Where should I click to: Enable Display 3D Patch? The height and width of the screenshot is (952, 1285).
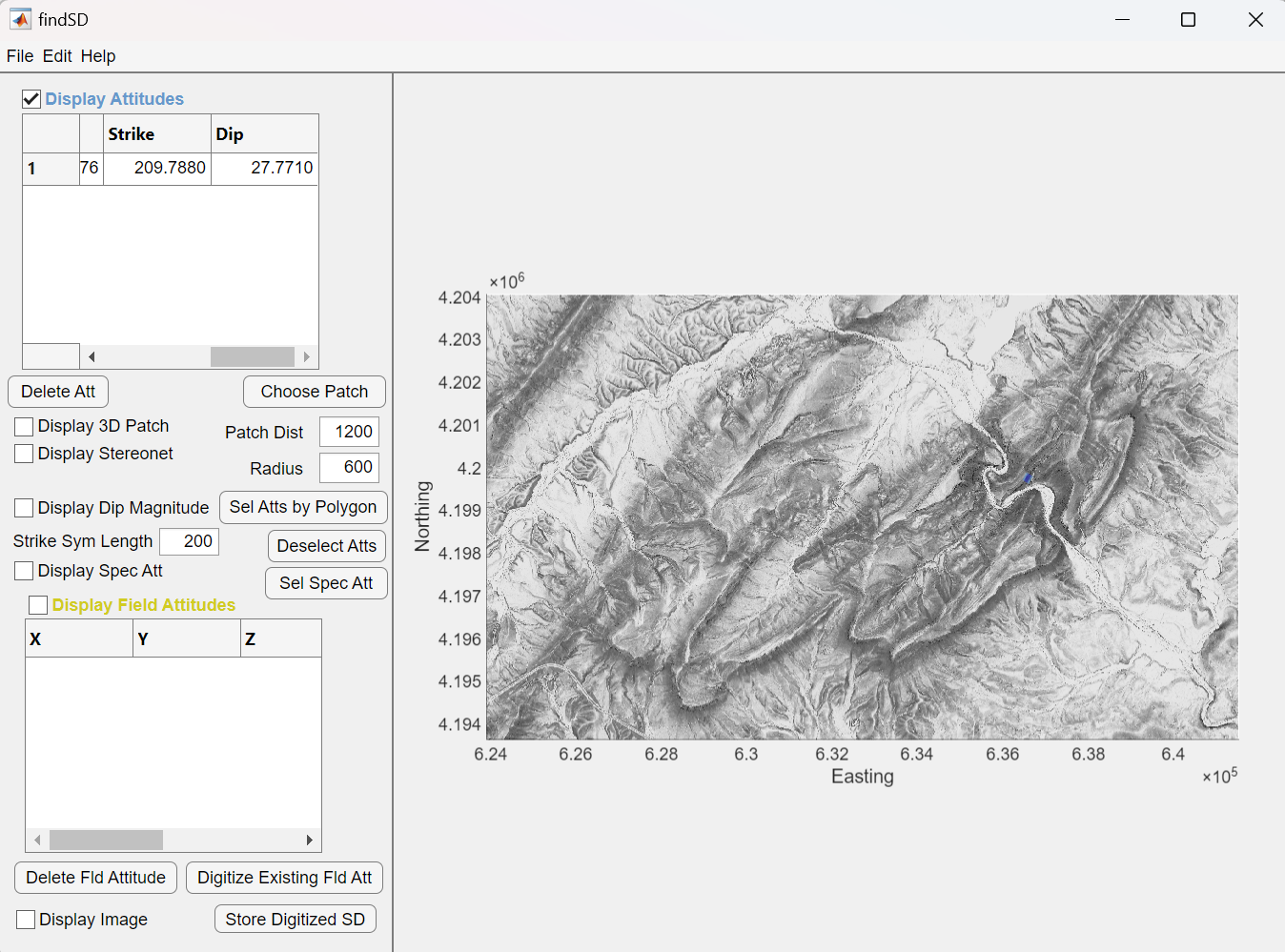[25, 427]
